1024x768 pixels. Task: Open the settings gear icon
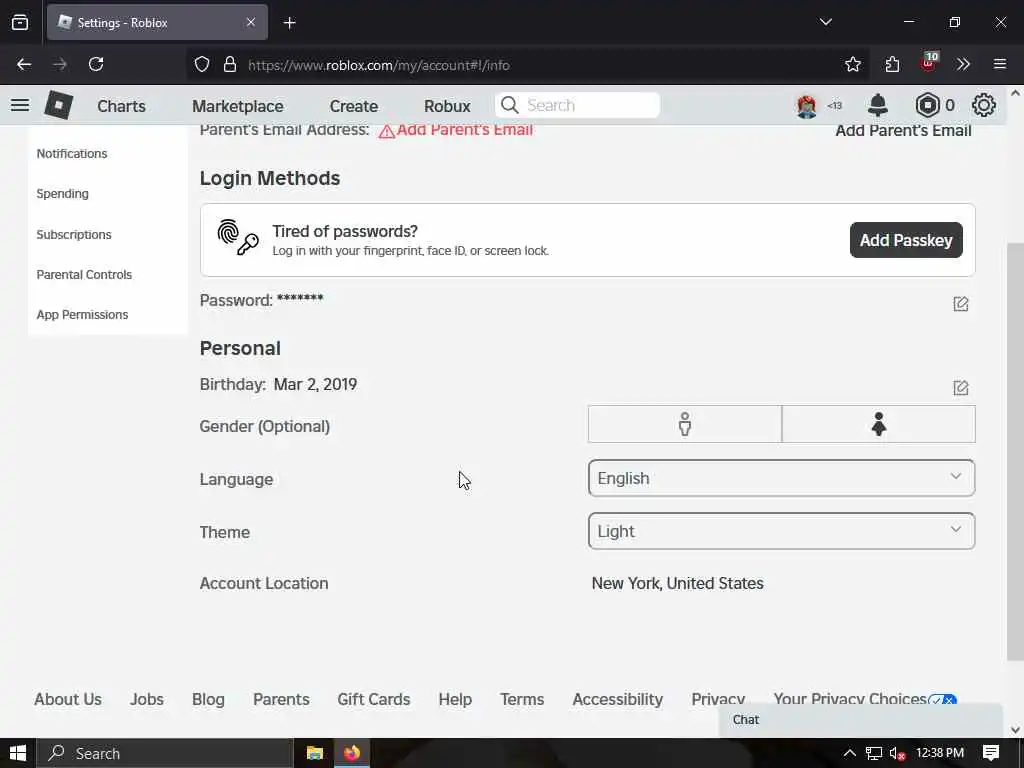coord(984,105)
